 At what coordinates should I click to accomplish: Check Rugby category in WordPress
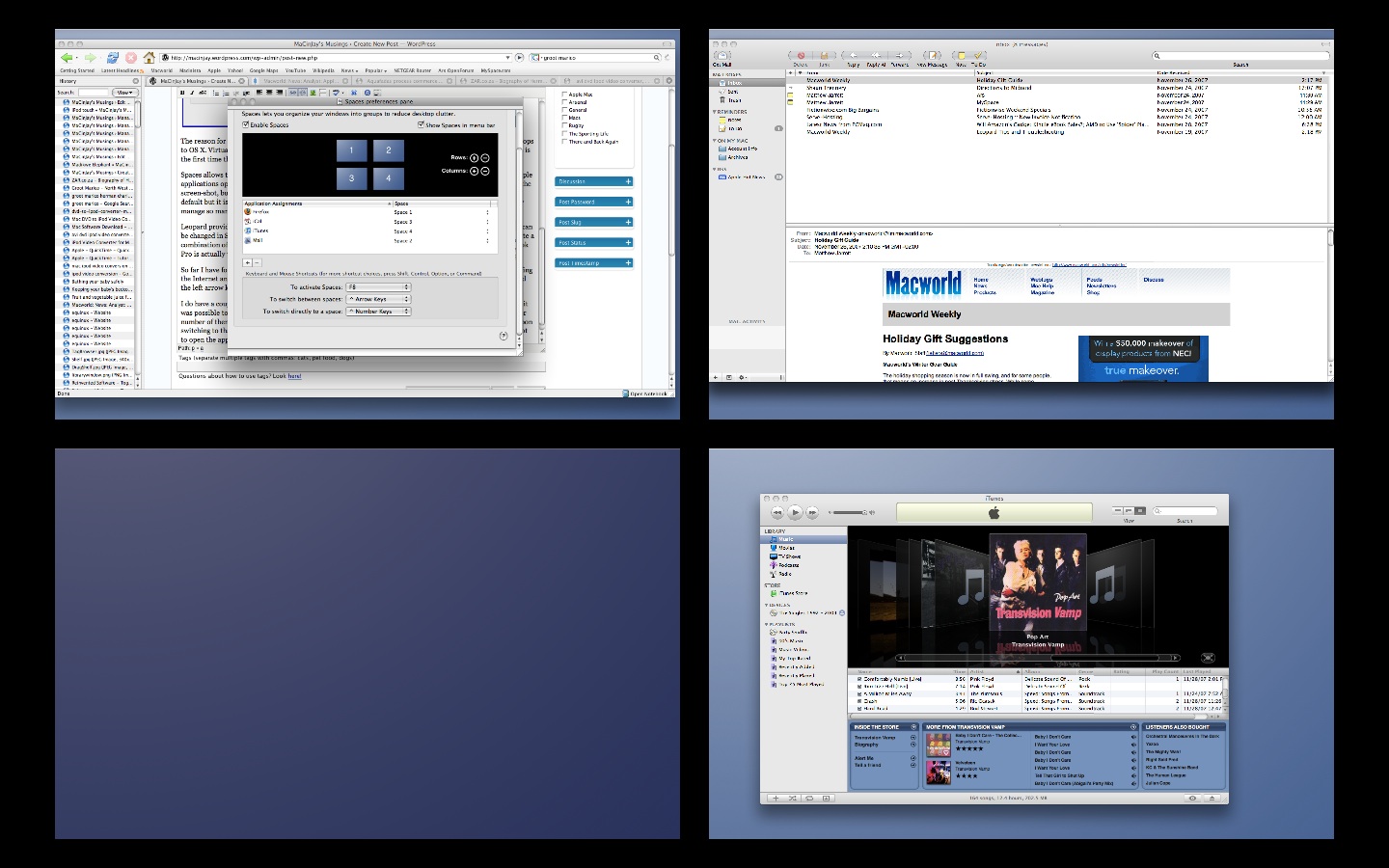564,125
